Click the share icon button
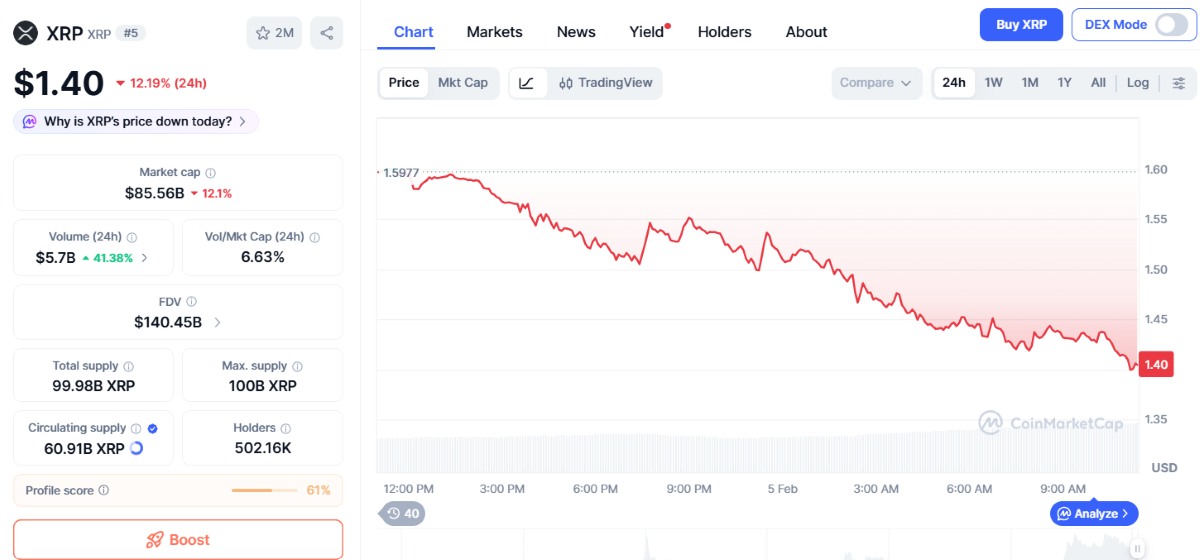Screen dimensions: 1200x560 326,33
